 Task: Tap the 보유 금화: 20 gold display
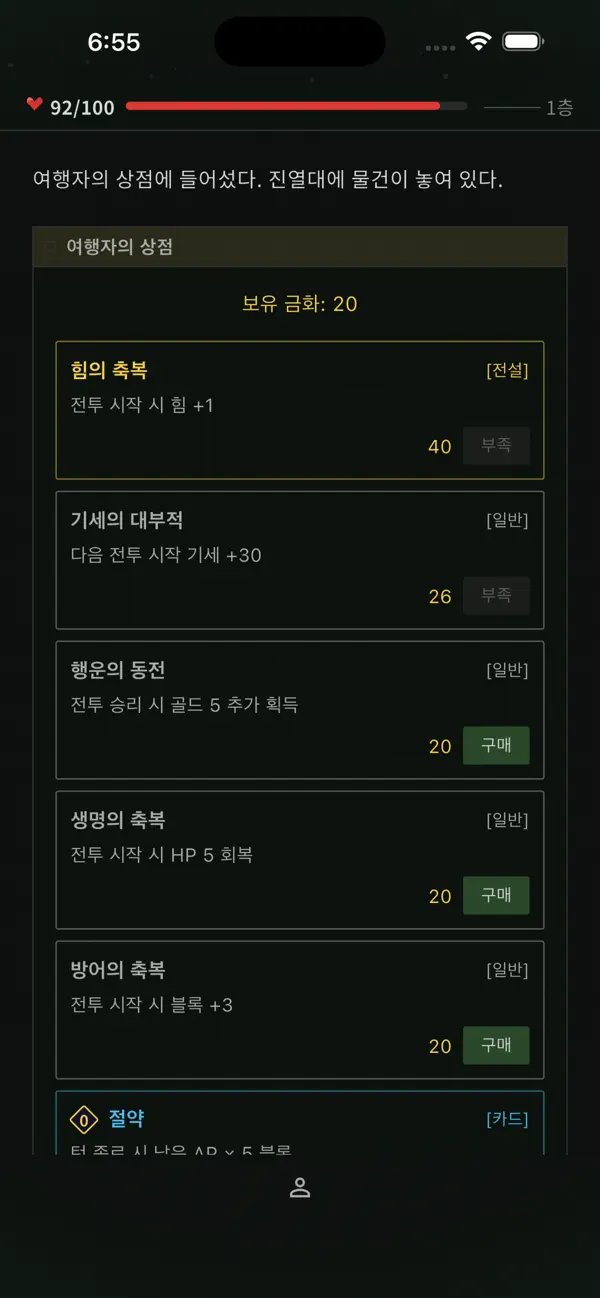point(300,304)
